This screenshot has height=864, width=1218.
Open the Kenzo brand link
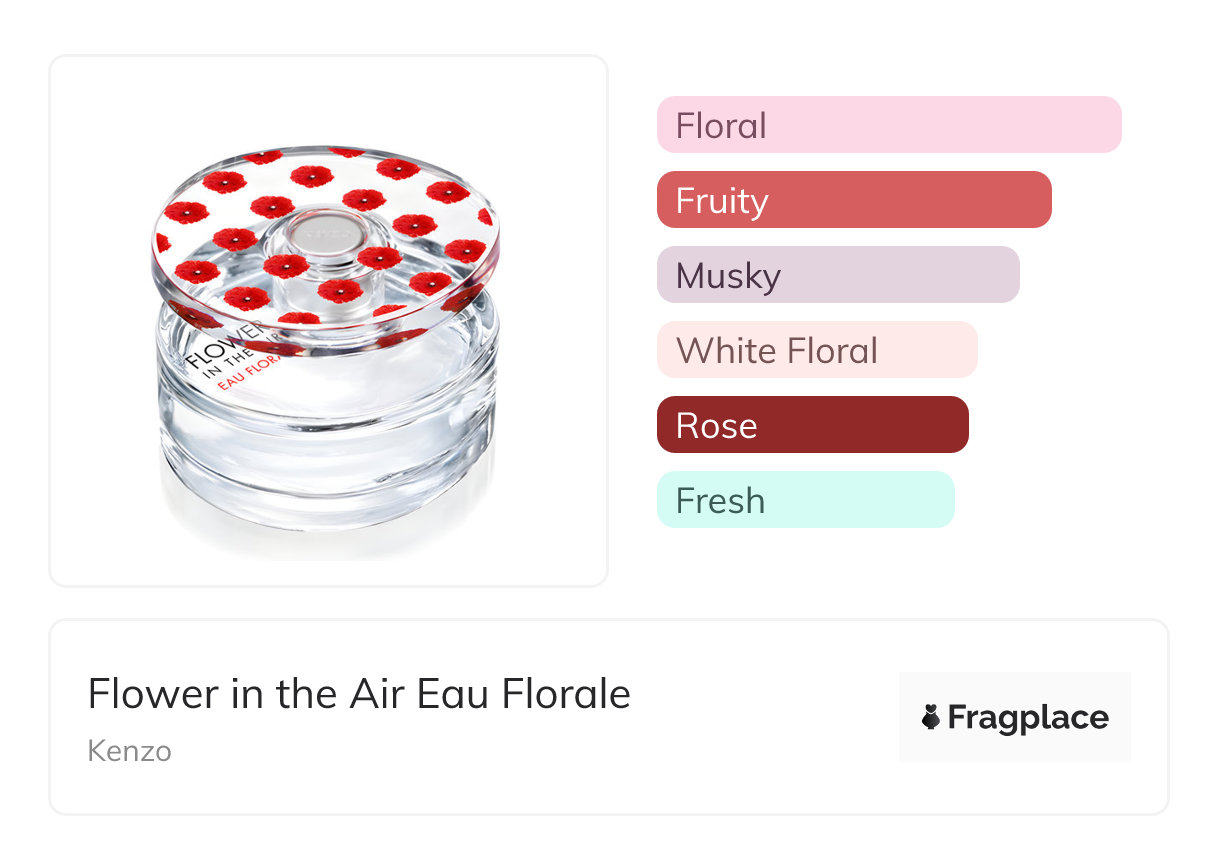click(x=129, y=751)
